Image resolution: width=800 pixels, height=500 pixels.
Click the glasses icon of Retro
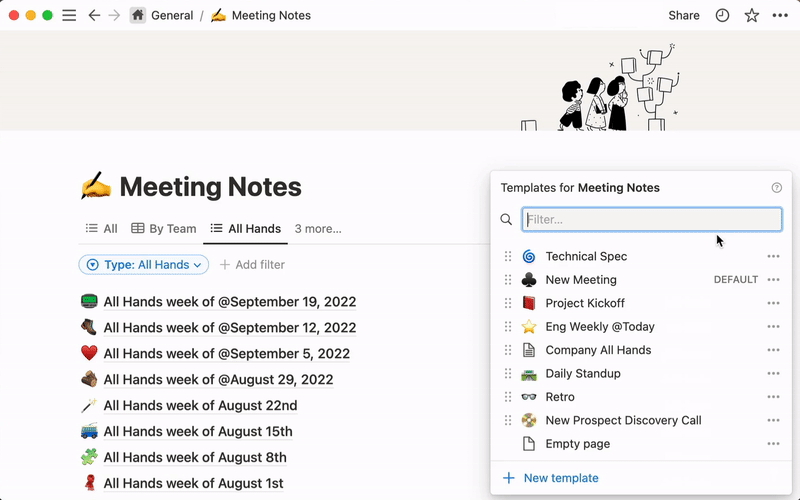[x=529, y=397]
